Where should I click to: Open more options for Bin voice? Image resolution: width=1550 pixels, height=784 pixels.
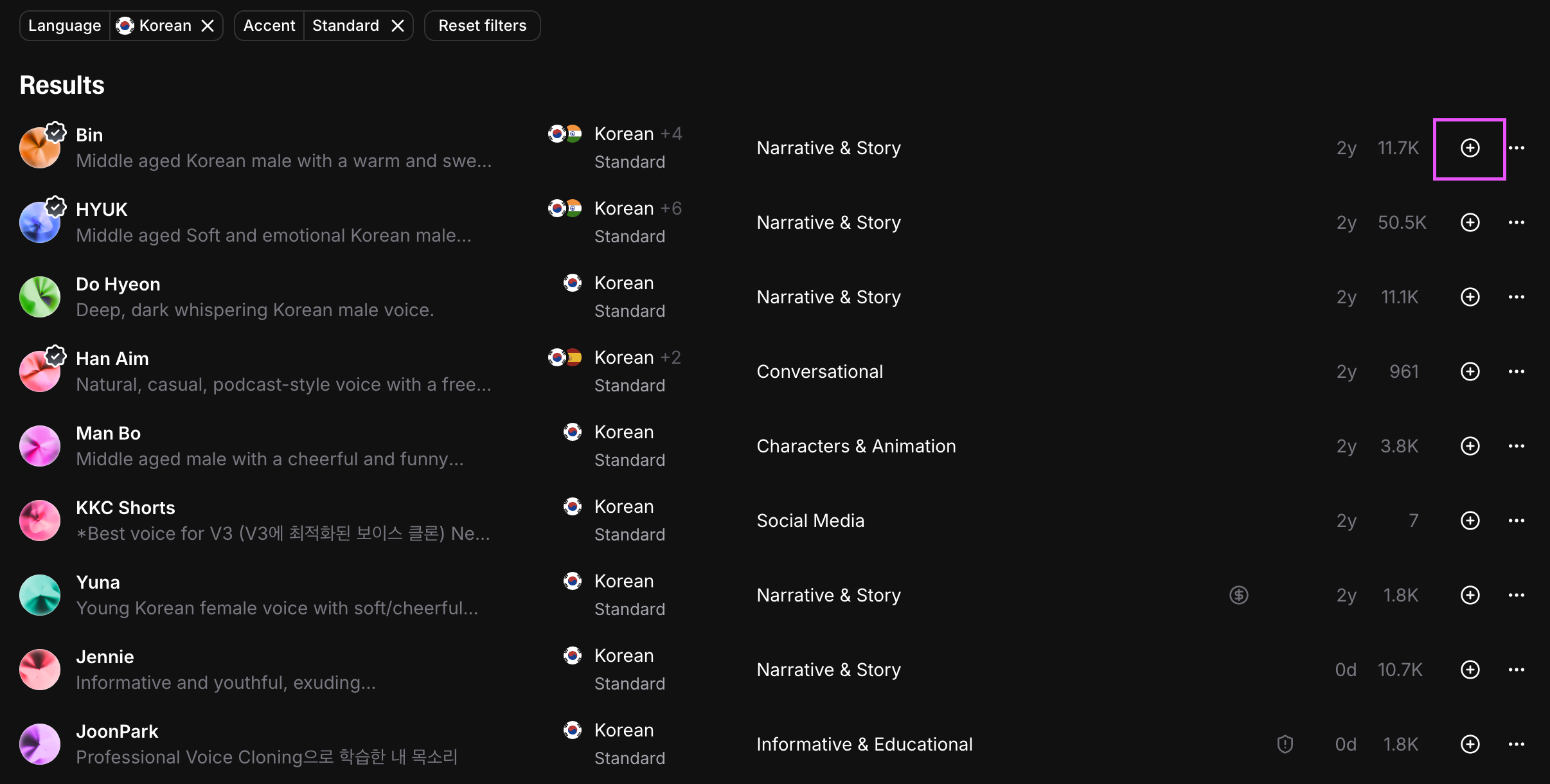click(1516, 148)
